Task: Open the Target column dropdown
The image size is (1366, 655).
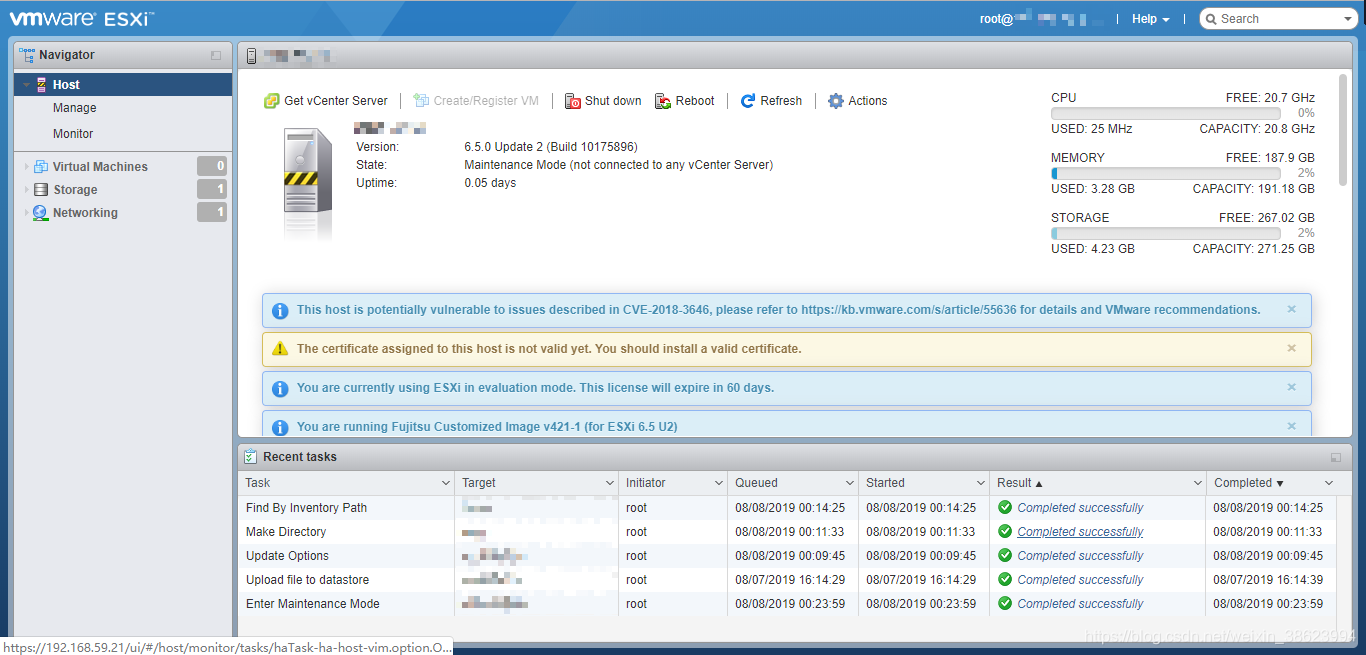Action: pyautogui.click(x=610, y=483)
